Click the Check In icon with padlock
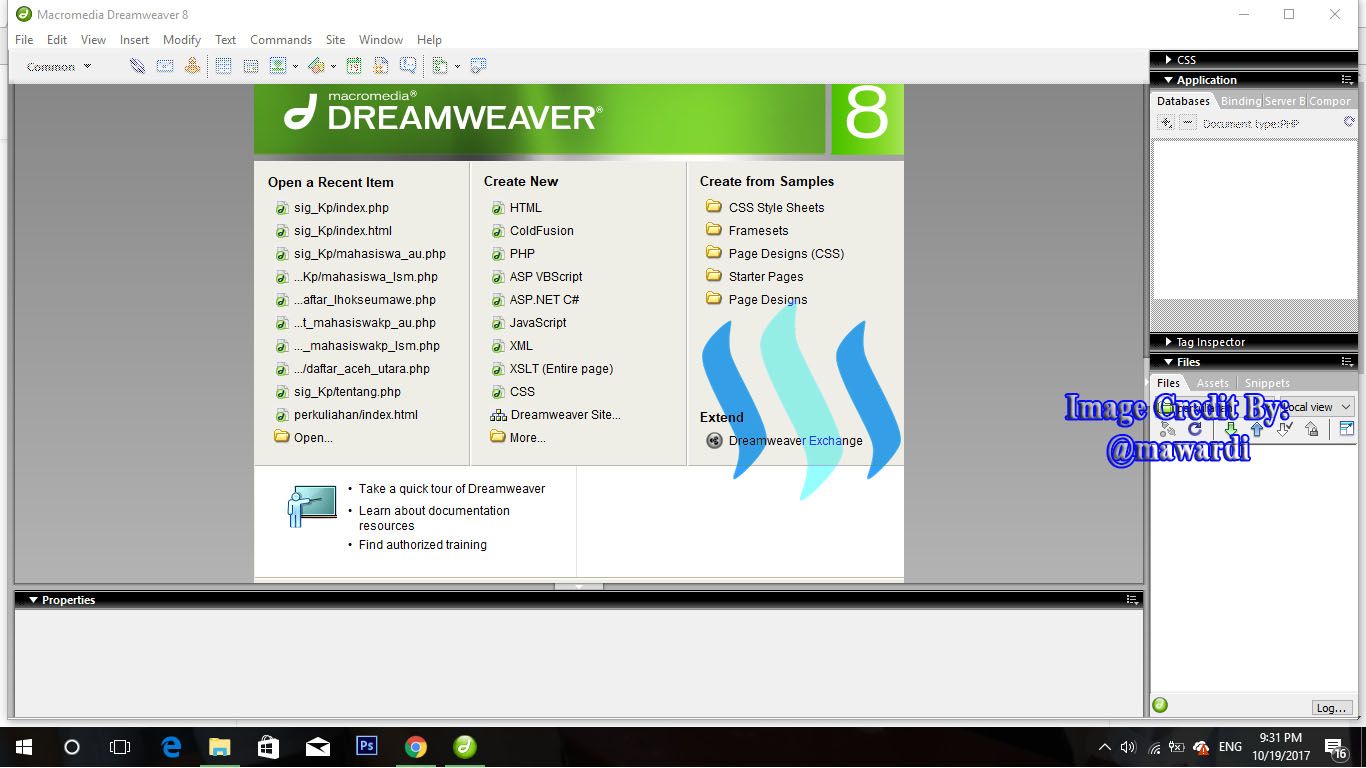1366x768 pixels. (1312, 429)
